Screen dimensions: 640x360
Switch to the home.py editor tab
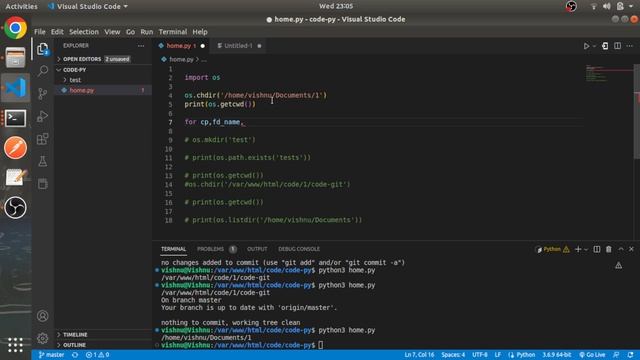181,46
